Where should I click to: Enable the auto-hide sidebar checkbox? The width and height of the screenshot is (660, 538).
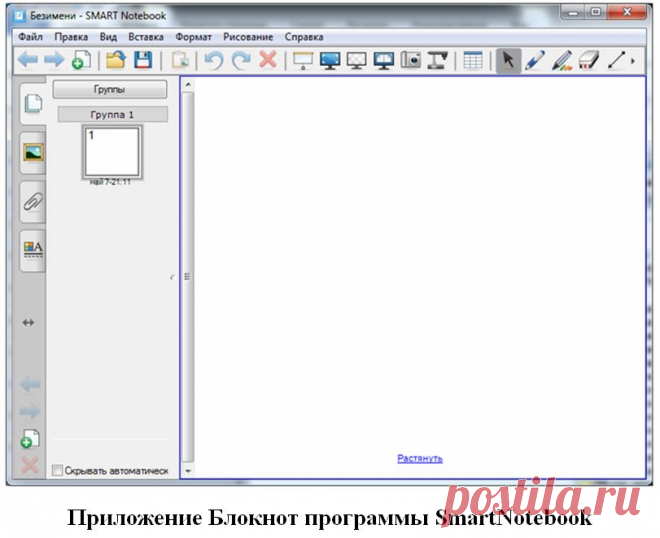(57, 470)
